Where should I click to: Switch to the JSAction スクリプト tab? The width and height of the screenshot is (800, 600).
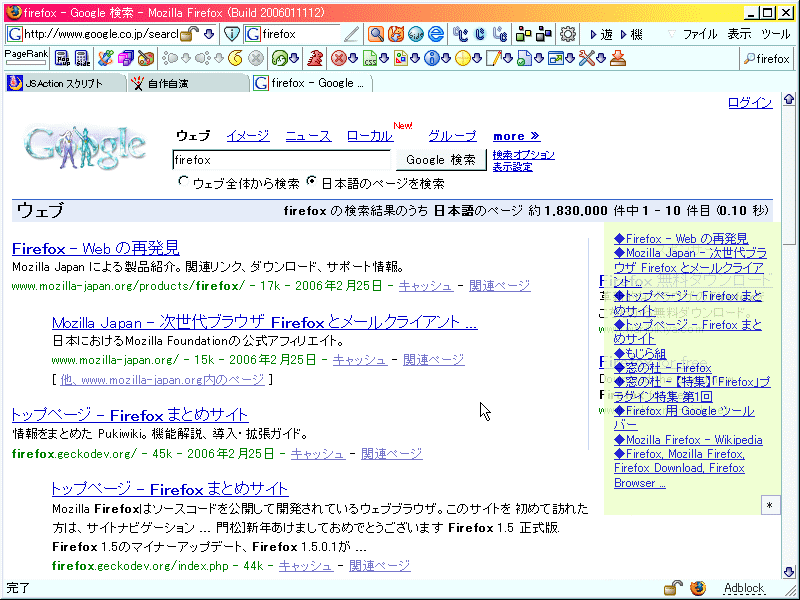click(x=65, y=83)
